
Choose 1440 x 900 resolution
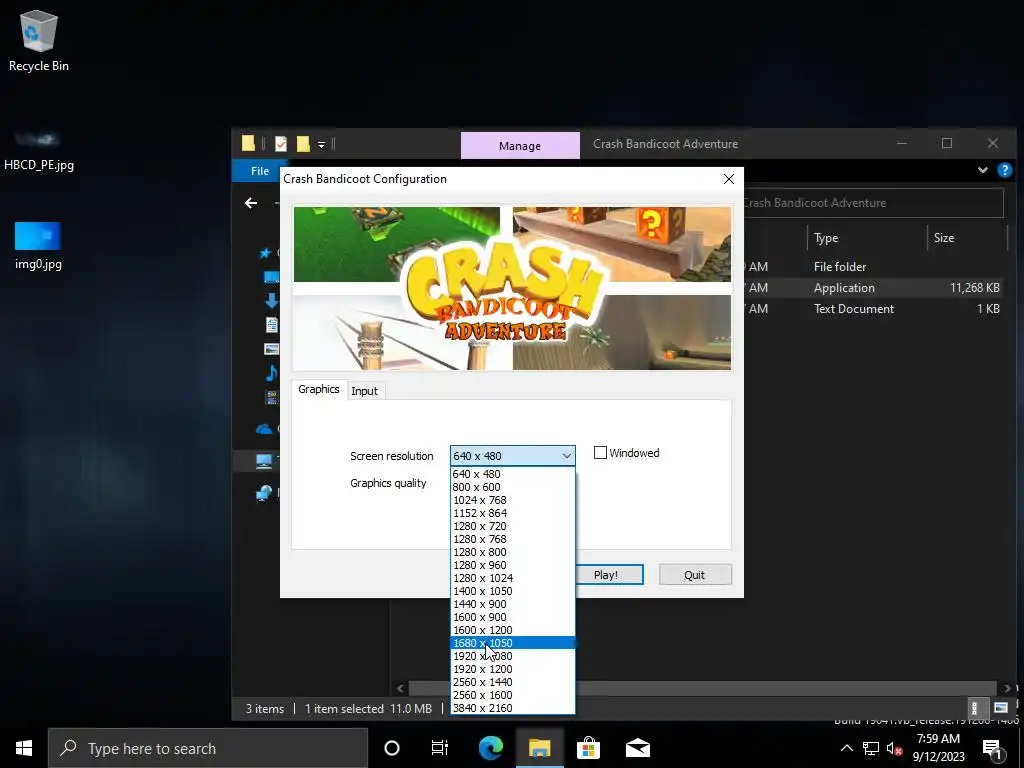(513, 604)
